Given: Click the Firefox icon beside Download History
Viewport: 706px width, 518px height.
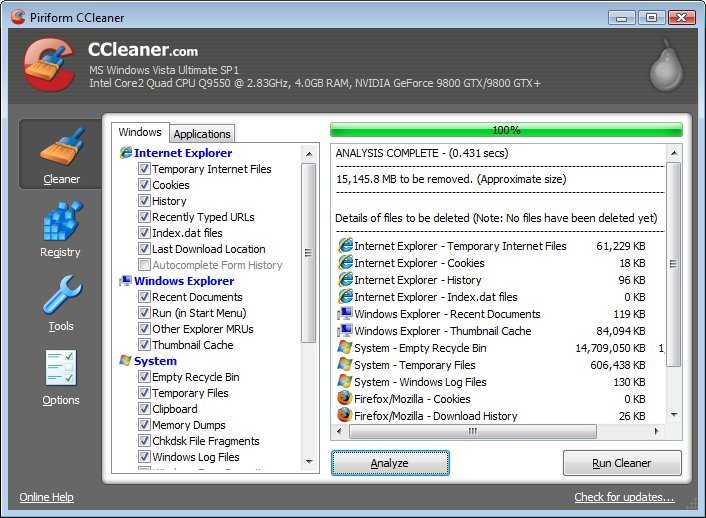Looking at the screenshot, I should tap(345, 416).
